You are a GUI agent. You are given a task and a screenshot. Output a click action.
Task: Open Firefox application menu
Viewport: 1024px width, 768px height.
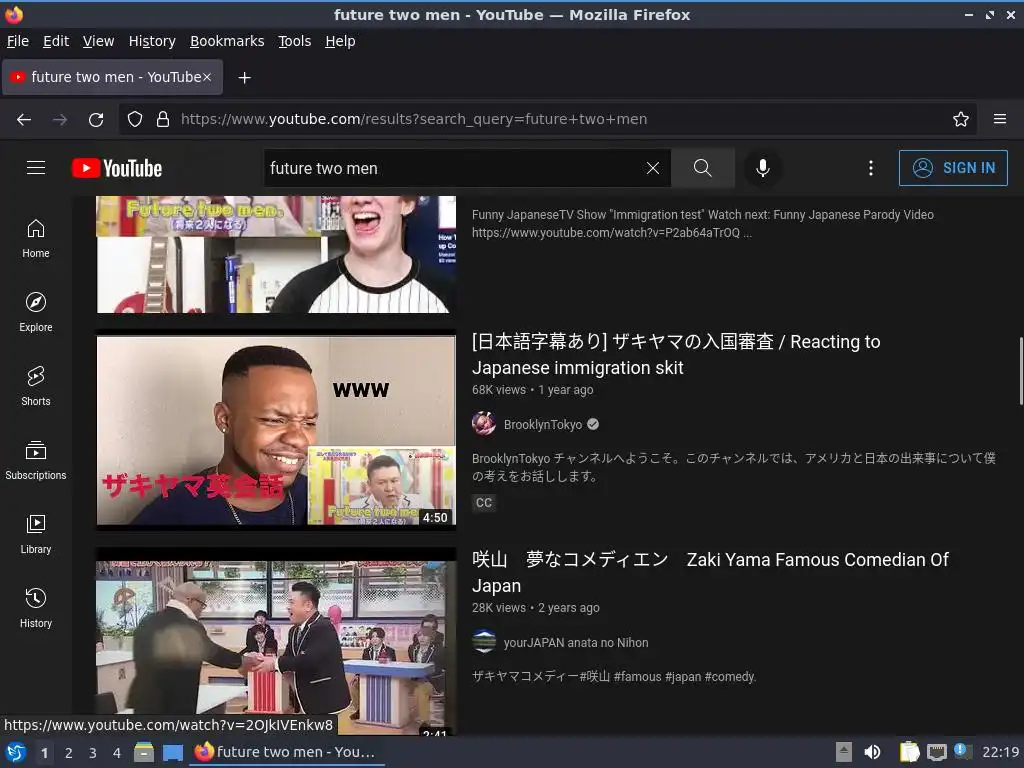(x=1000, y=119)
